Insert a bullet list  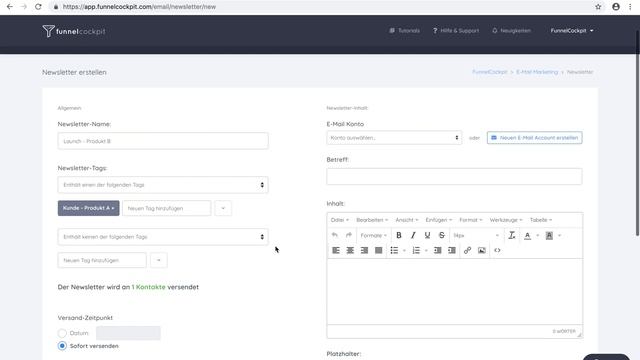[394, 250]
